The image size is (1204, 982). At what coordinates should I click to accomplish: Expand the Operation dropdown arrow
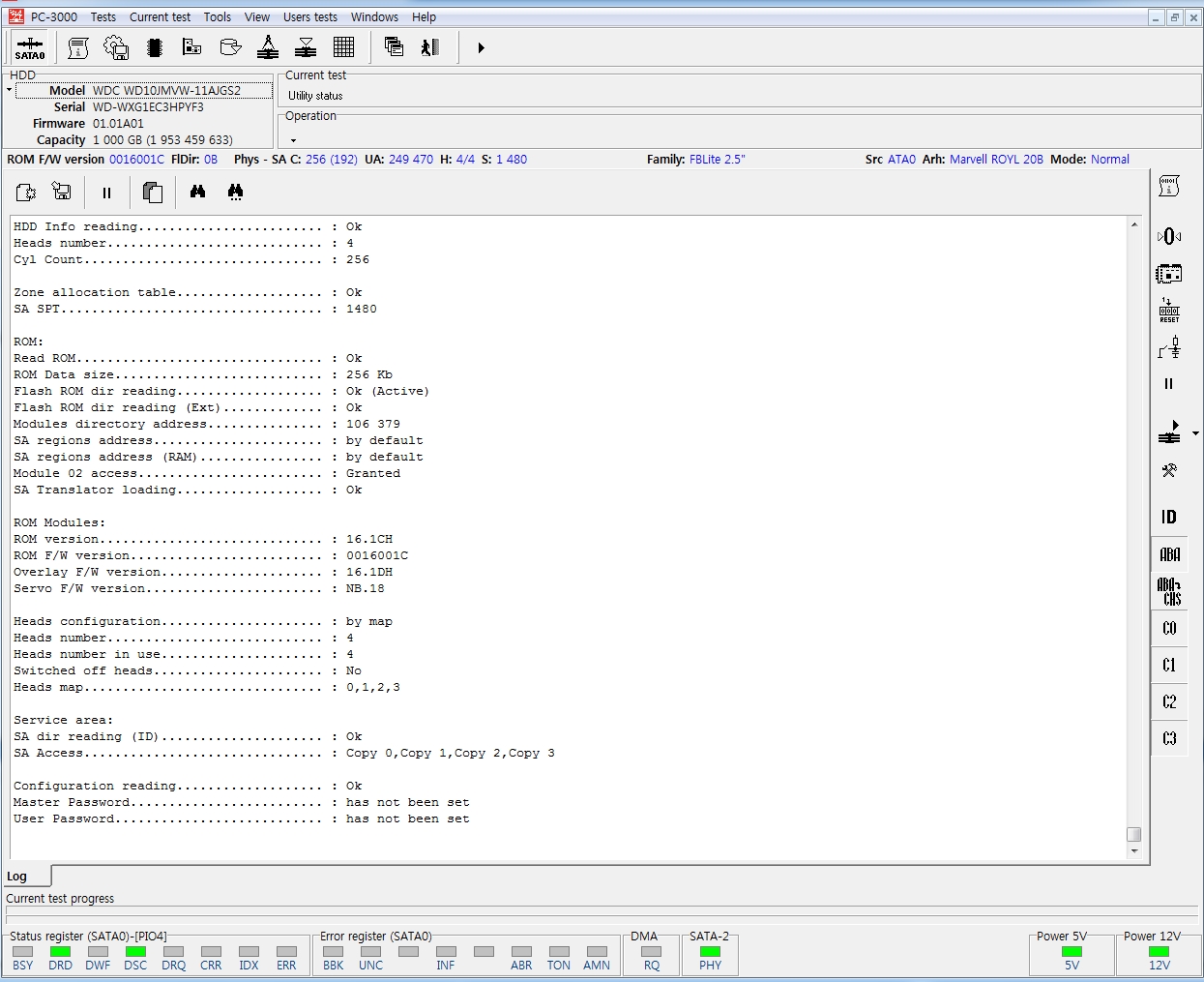point(293,140)
